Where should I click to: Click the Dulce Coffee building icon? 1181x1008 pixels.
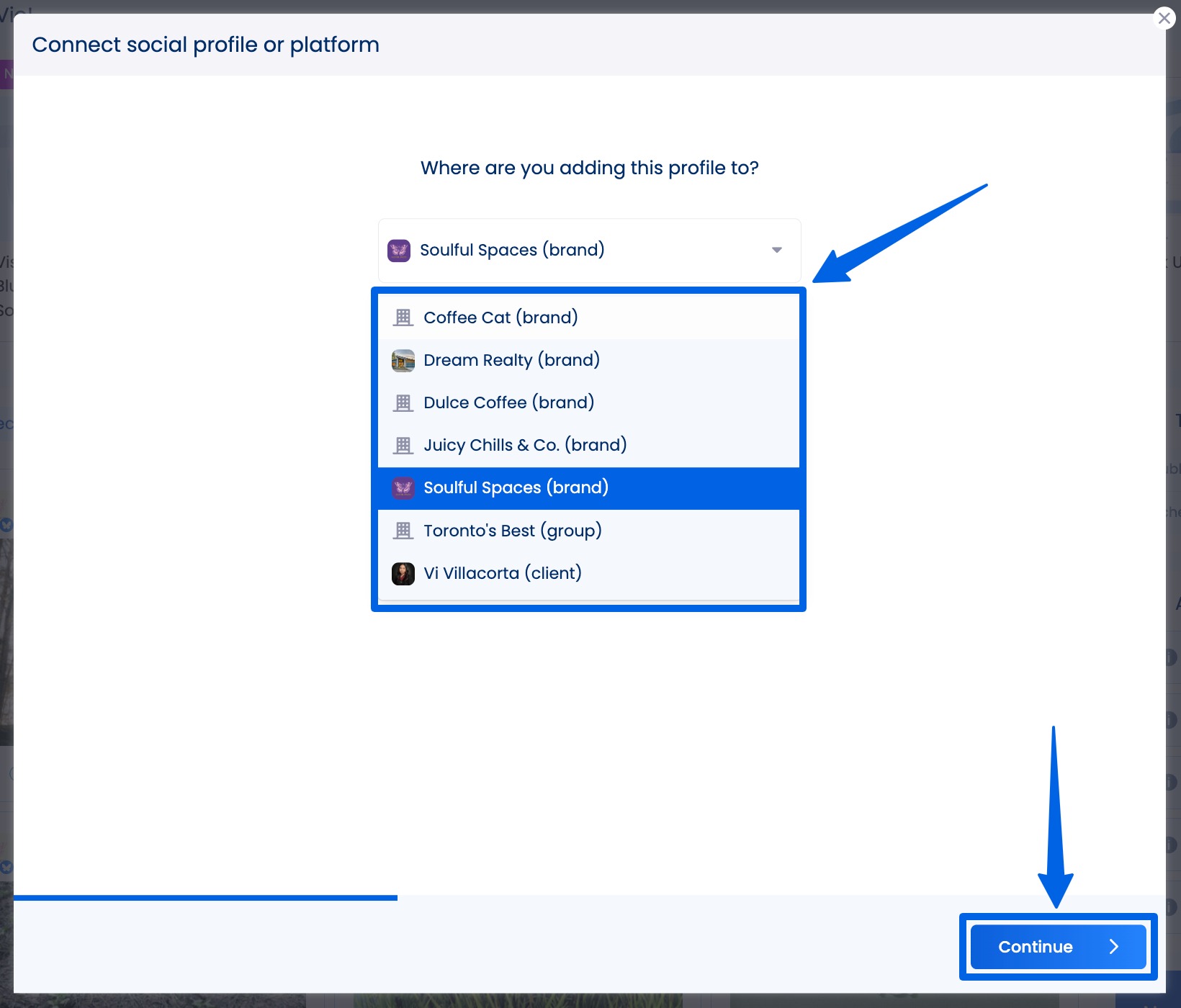403,402
